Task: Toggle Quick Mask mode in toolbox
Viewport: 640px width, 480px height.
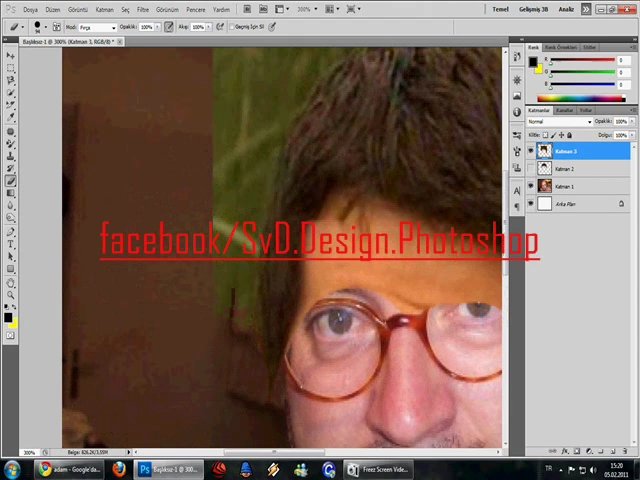Action: [x=11, y=335]
